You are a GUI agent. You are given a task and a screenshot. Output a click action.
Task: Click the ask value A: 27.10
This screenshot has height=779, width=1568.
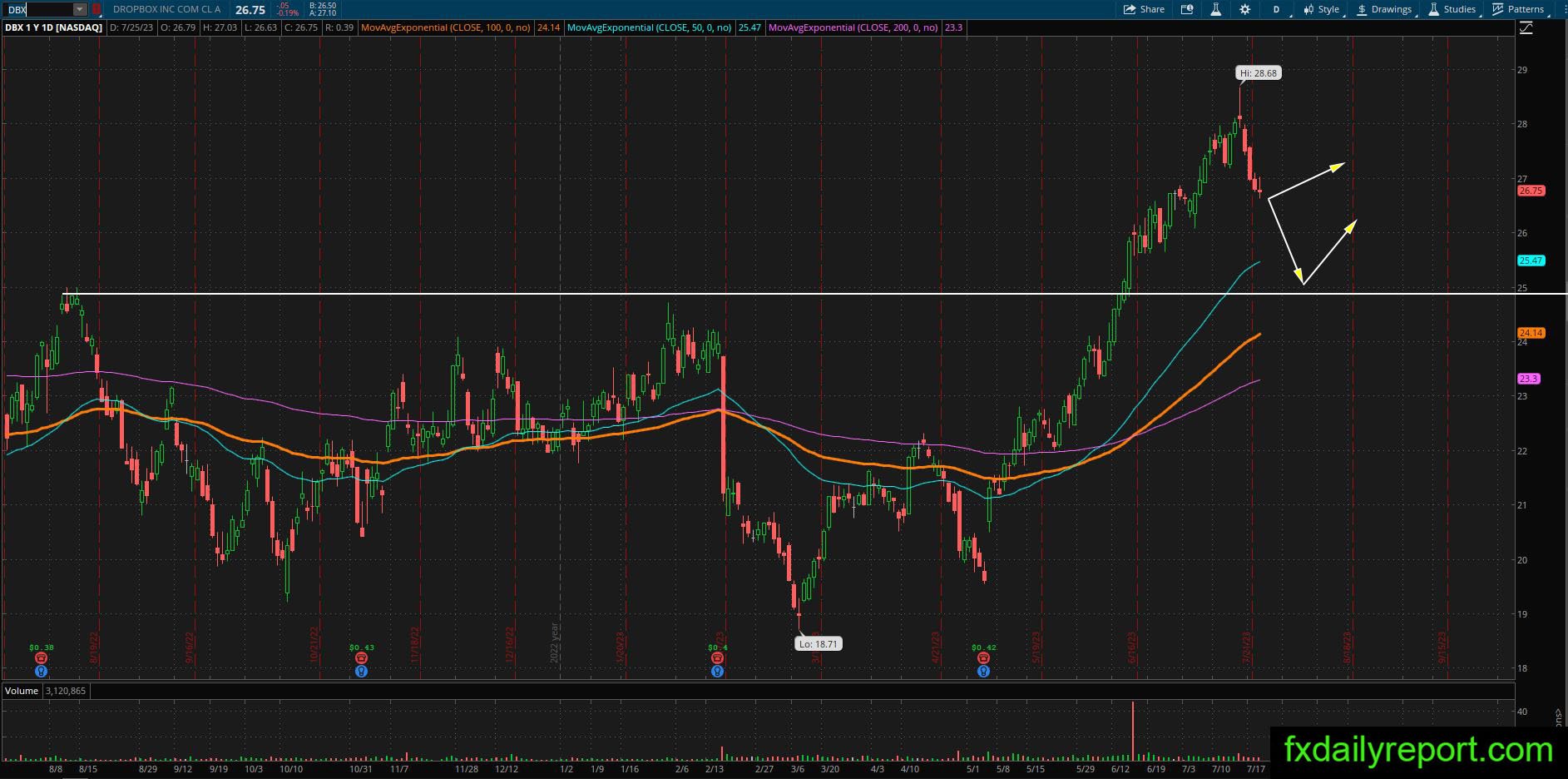(323, 13)
